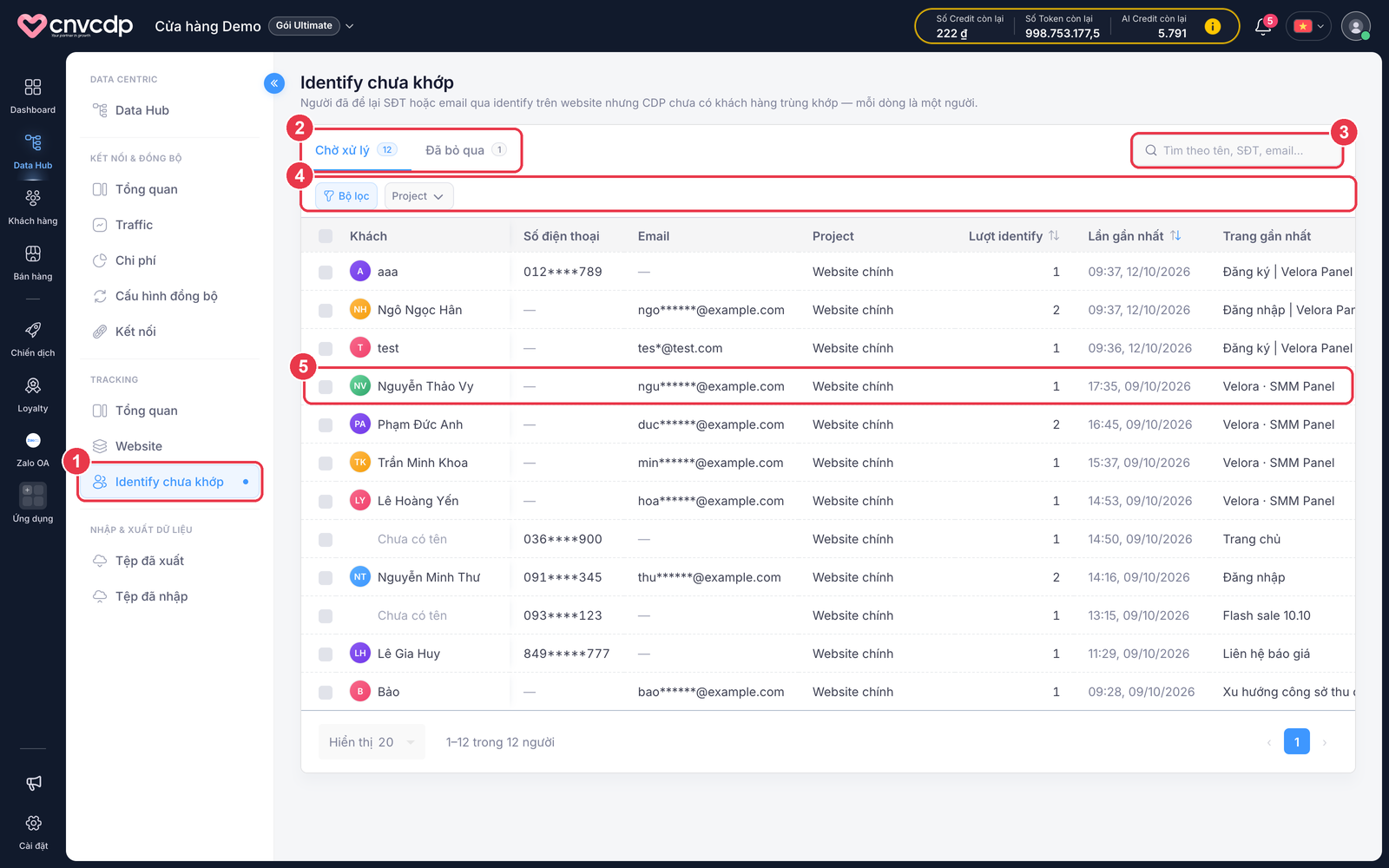Toggle the select-all header checkbox
The height and width of the screenshot is (868, 1389).
pyautogui.click(x=326, y=236)
